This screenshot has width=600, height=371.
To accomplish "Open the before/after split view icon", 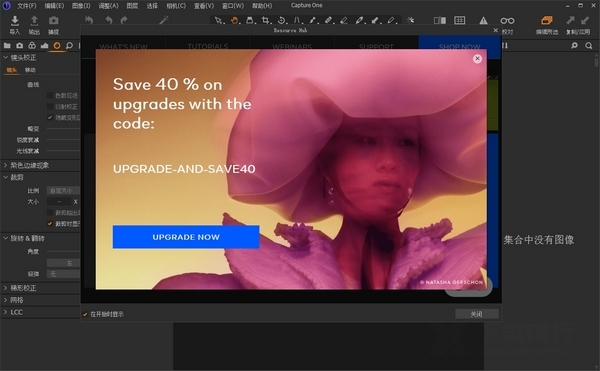I will pyautogui.click(x=440, y=20).
